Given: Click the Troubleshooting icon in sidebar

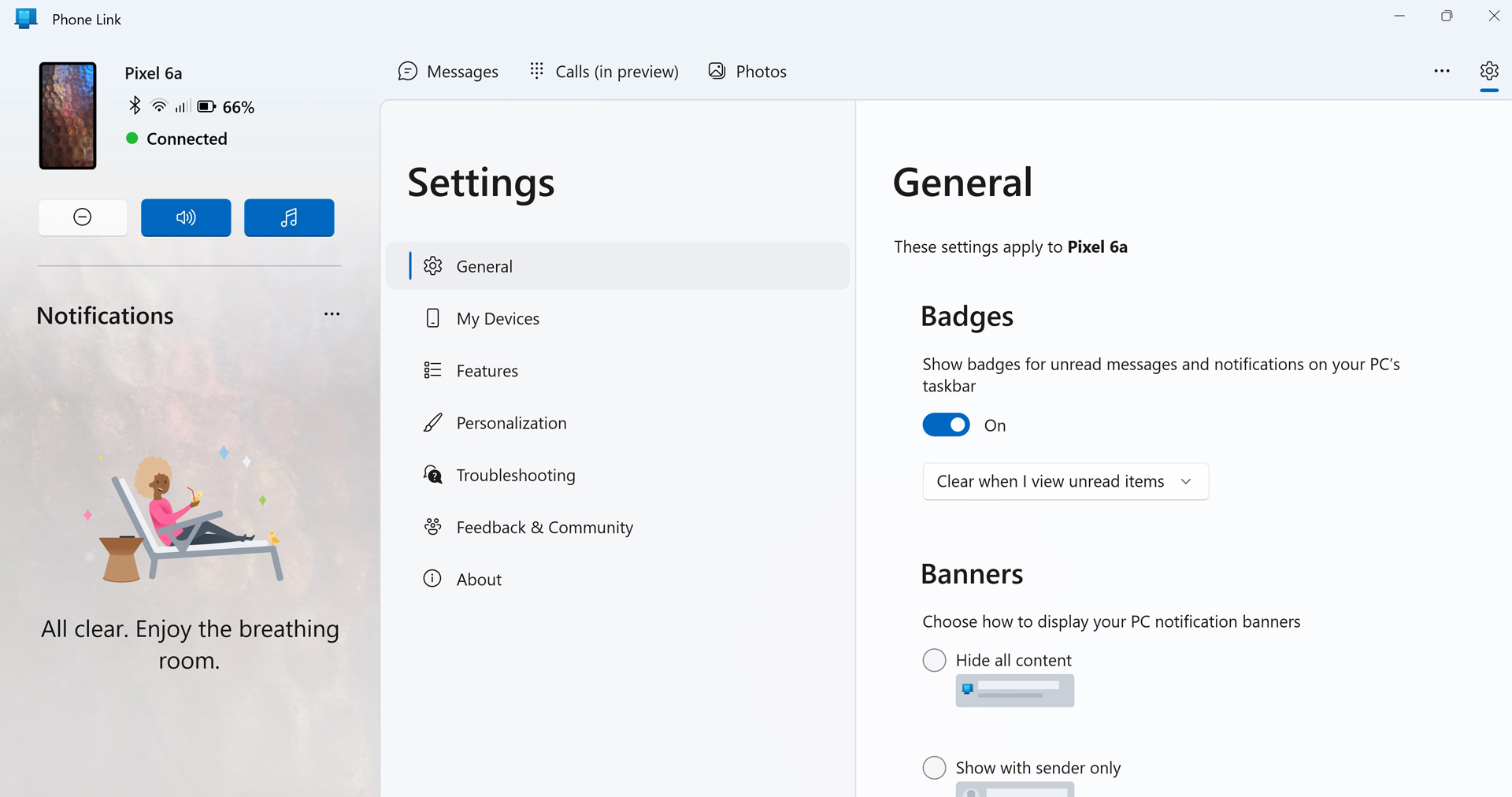Looking at the screenshot, I should tap(432, 475).
